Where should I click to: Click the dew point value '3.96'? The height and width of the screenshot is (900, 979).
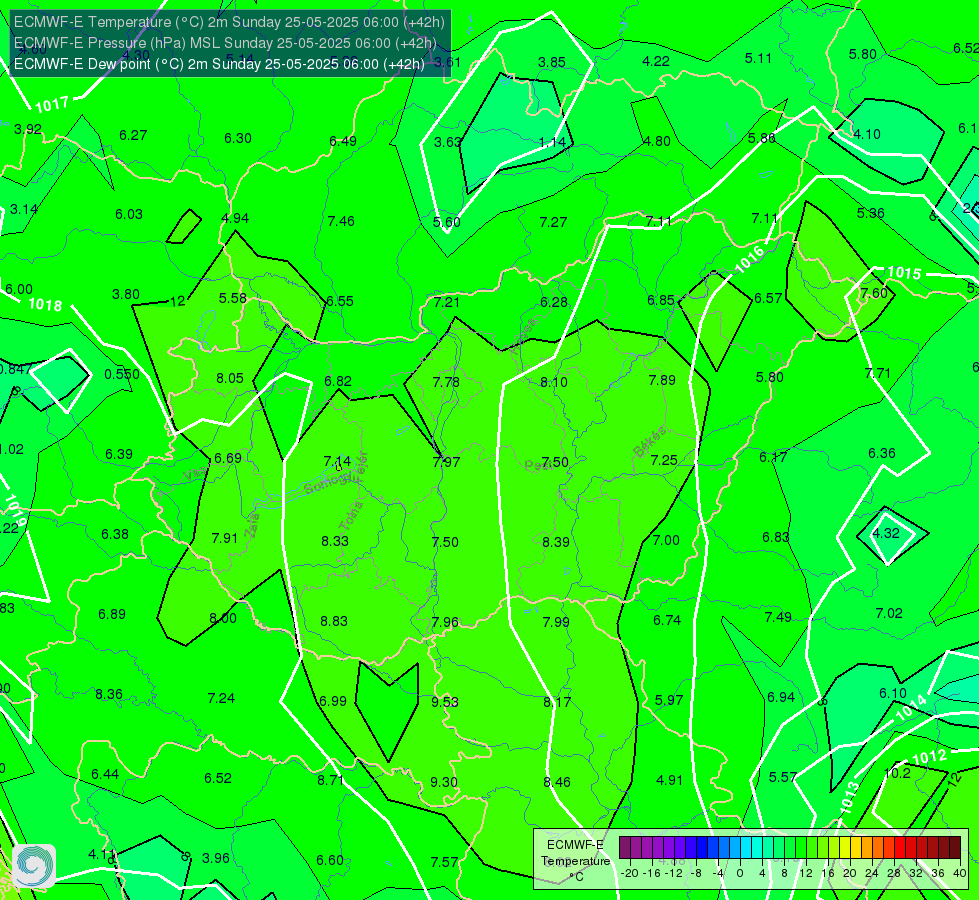216,858
